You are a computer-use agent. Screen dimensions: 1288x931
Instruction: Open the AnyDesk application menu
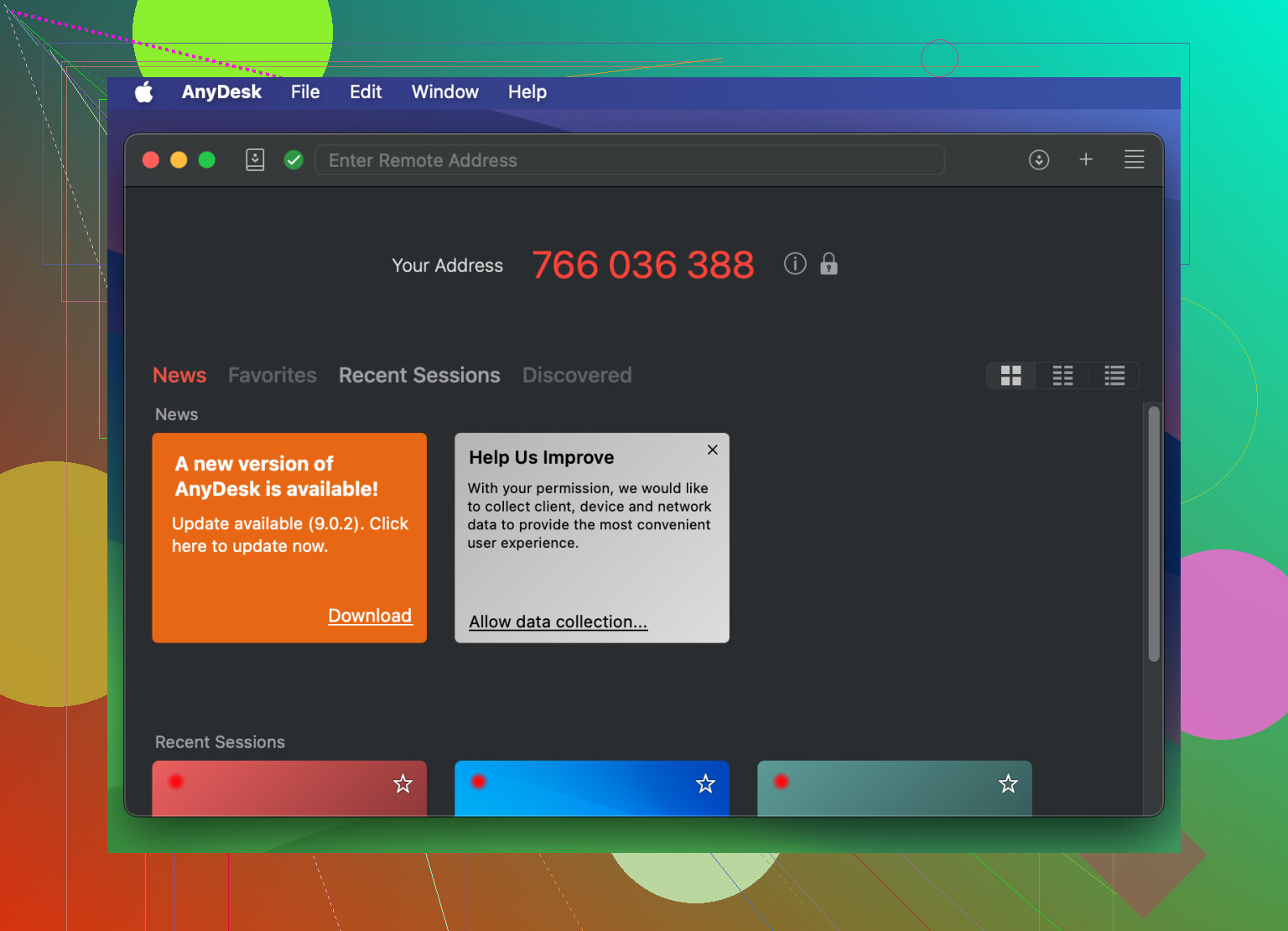(x=221, y=92)
